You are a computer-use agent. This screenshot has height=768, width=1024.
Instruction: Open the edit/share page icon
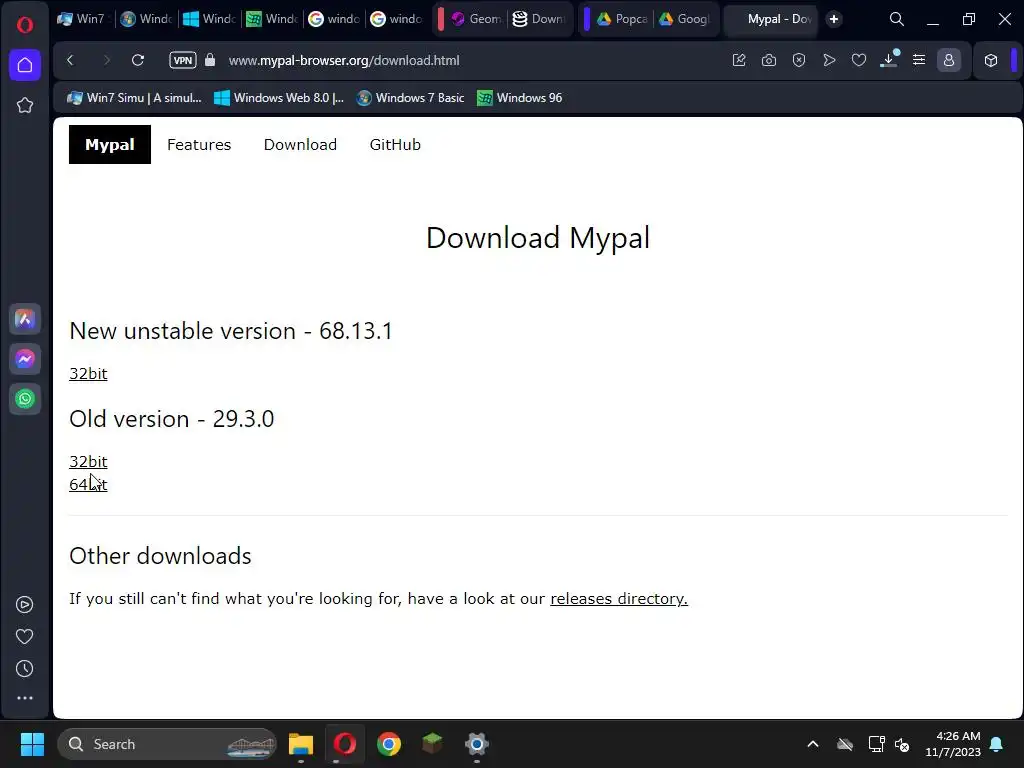point(739,60)
